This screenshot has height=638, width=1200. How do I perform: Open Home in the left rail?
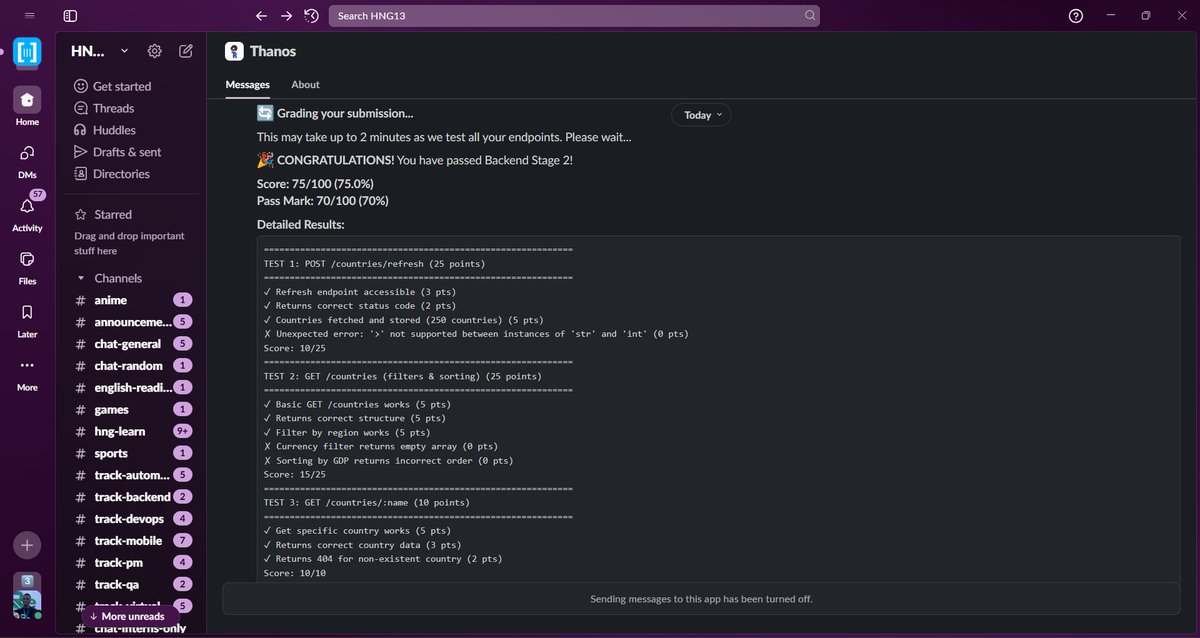pos(26,100)
